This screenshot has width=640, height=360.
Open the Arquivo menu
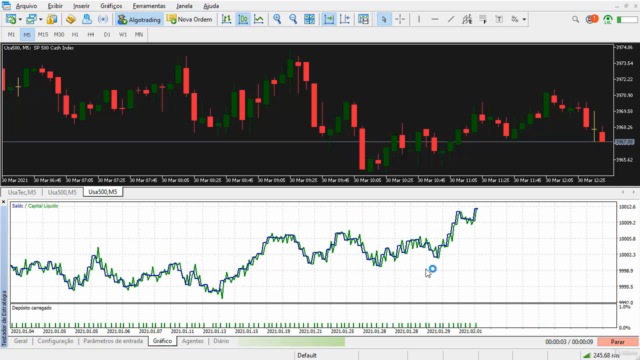[26, 6]
